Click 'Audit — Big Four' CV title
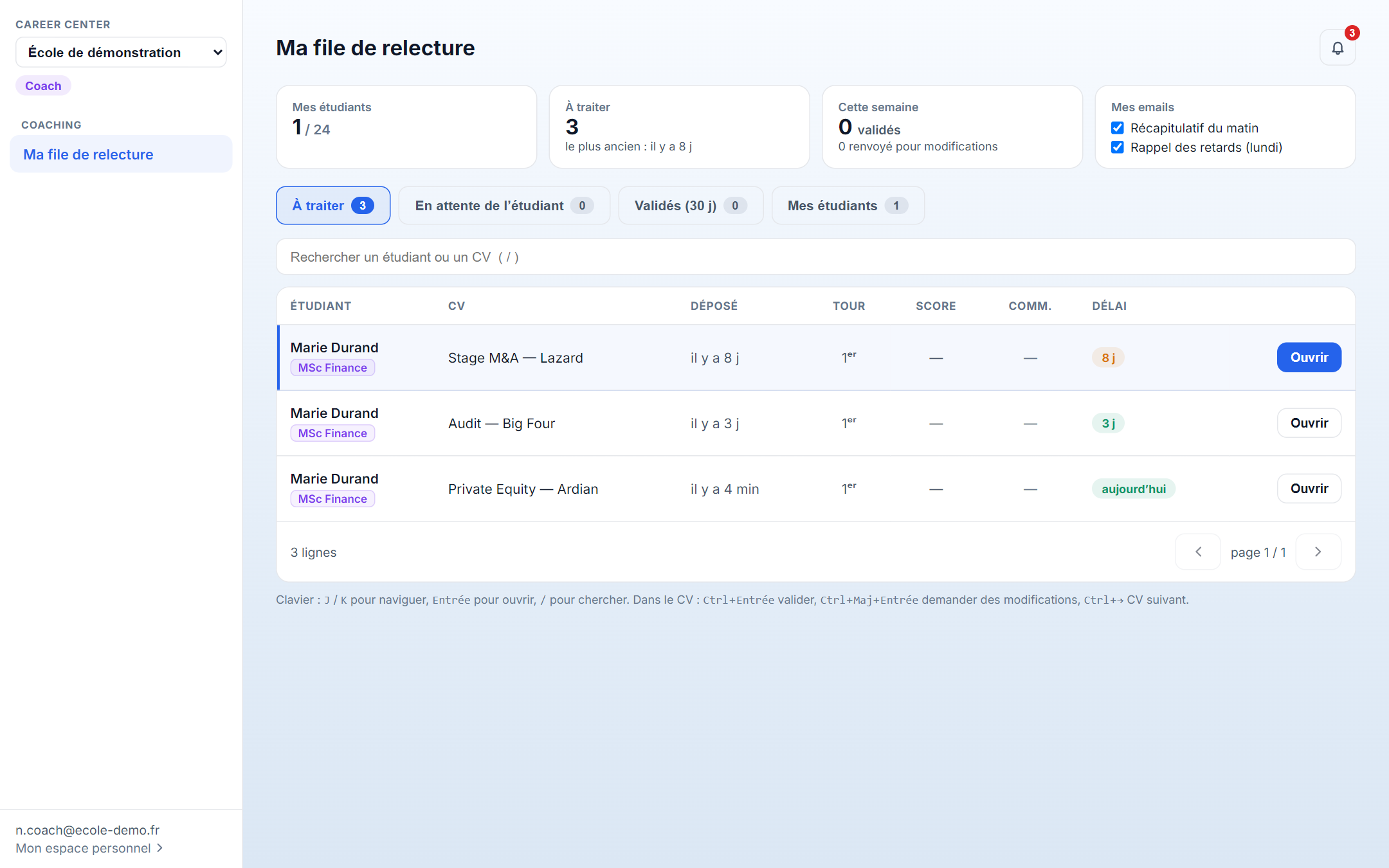This screenshot has width=1389, height=868. coord(502,424)
